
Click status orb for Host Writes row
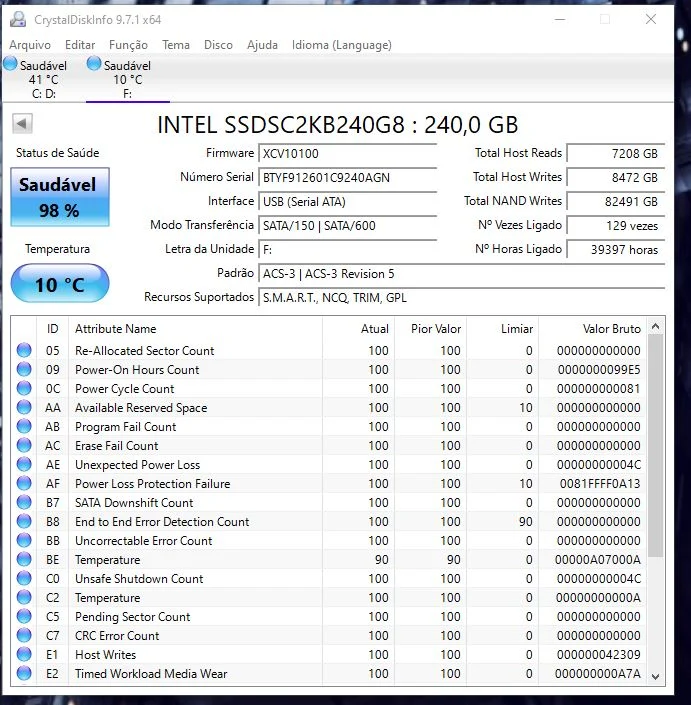tap(24, 654)
